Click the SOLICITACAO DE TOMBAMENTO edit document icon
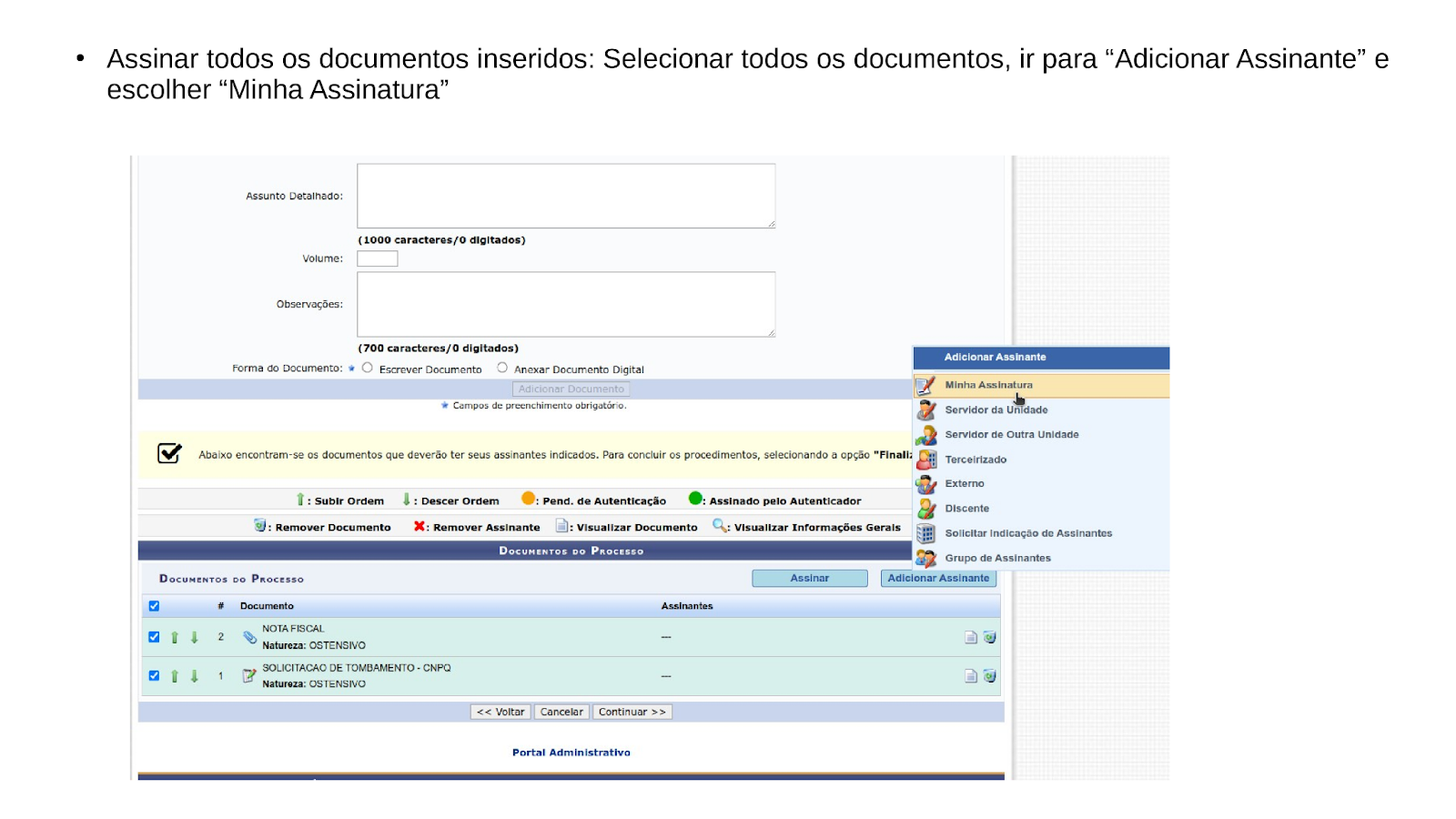Image resolution: width=1456 pixels, height=819 pixels. (249, 676)
